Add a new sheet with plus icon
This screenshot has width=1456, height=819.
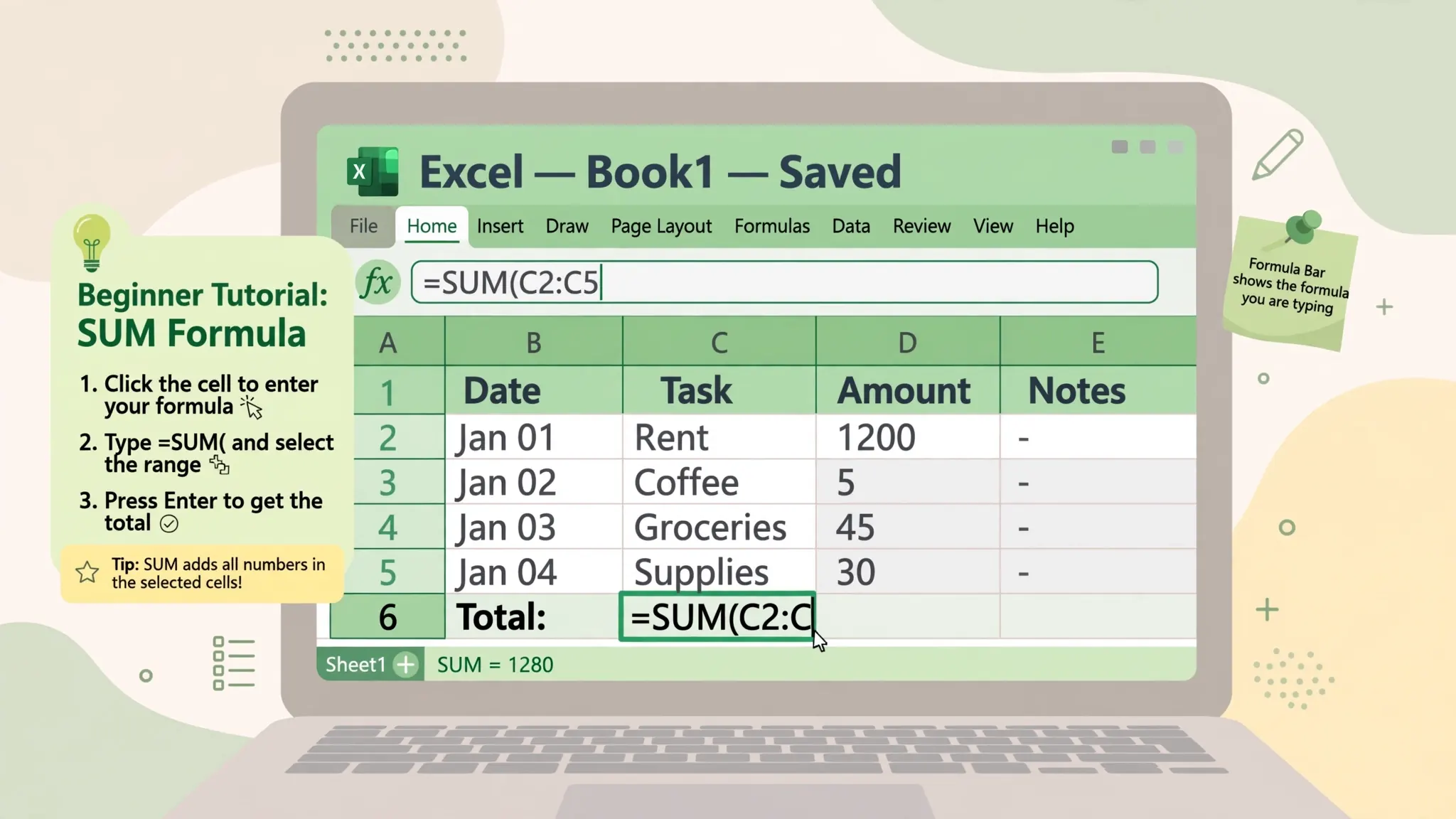pos(406,665)
